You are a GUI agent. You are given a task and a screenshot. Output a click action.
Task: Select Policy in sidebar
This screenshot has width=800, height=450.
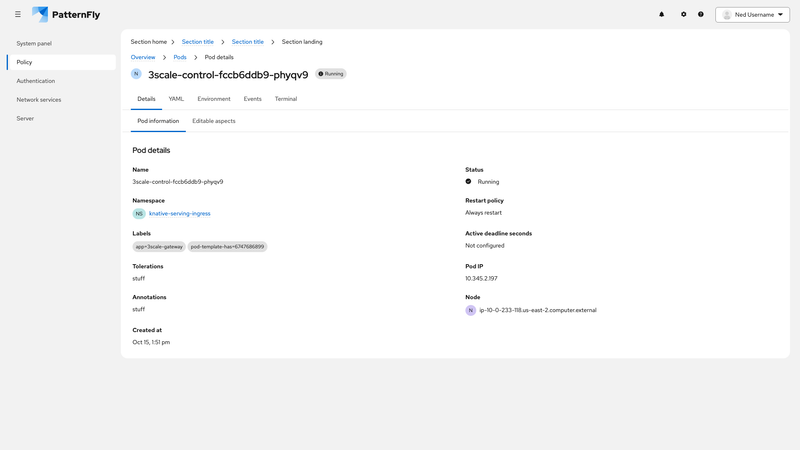(61, 62)
